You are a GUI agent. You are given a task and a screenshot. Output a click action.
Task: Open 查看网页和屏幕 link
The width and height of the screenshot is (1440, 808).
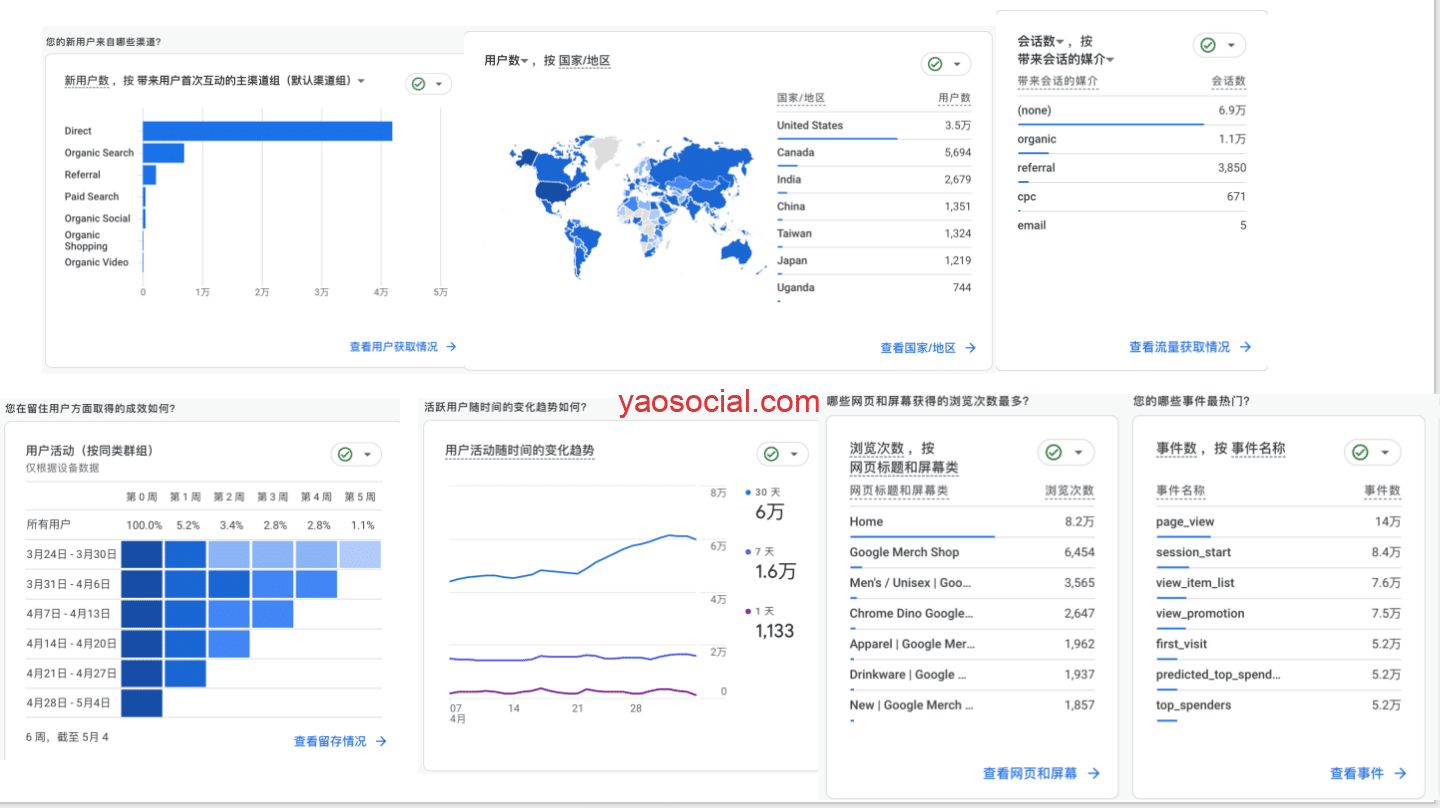[1030, 773]
